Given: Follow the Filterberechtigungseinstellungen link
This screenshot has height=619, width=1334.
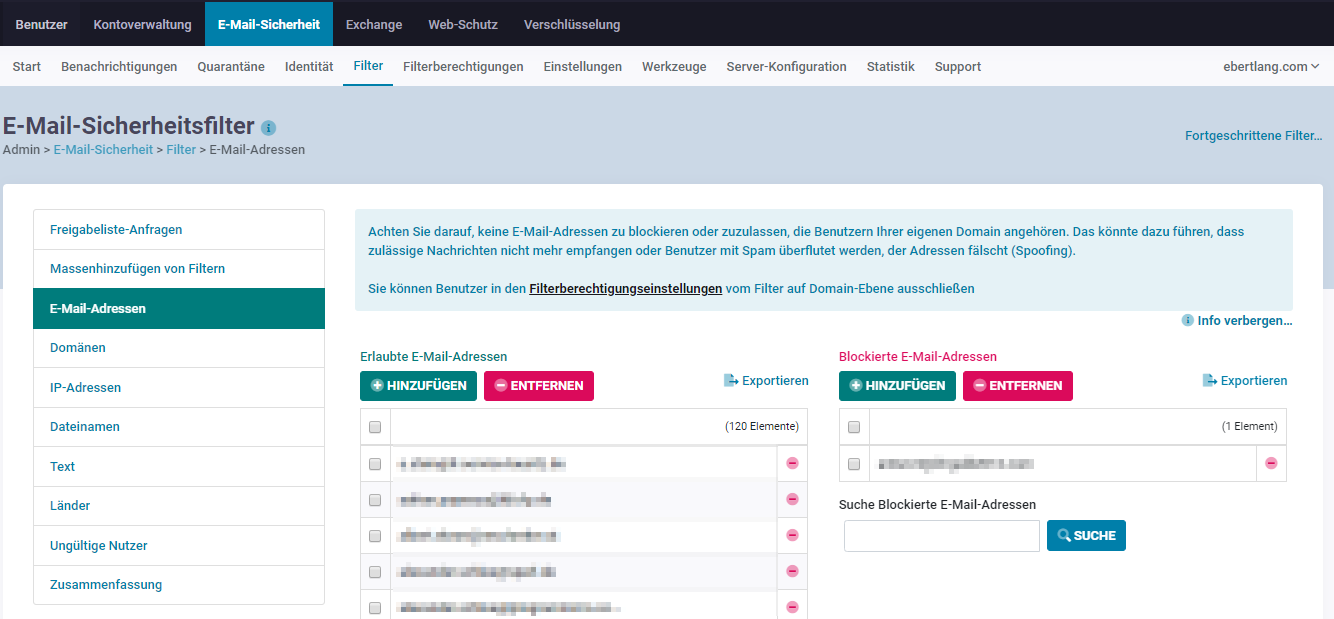Looking at the screenshot, I should click(x=625, y=288).
